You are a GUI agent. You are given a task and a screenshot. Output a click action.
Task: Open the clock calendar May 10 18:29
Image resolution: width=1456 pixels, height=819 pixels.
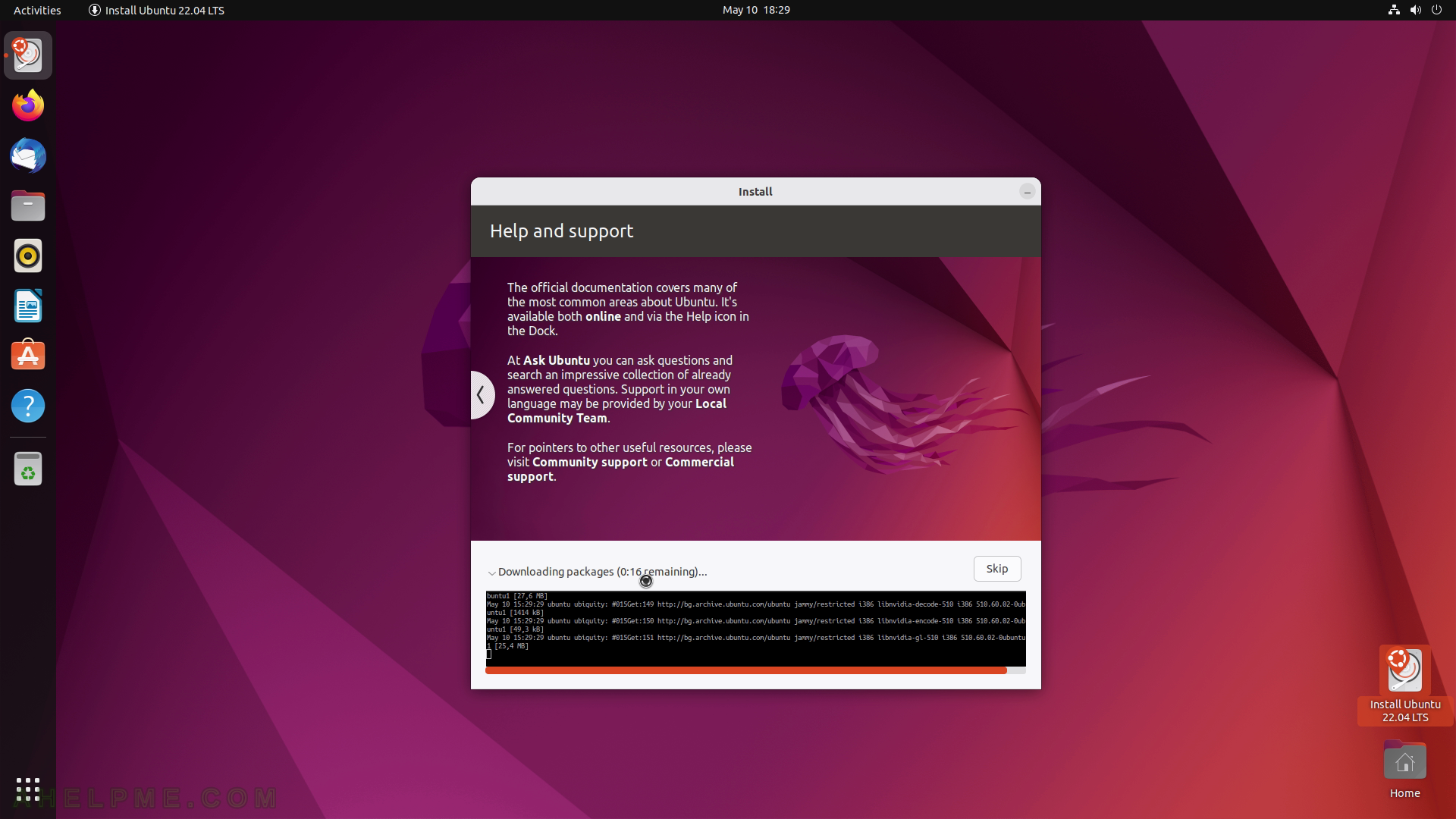pyautogui.click(x=756, y=10)
